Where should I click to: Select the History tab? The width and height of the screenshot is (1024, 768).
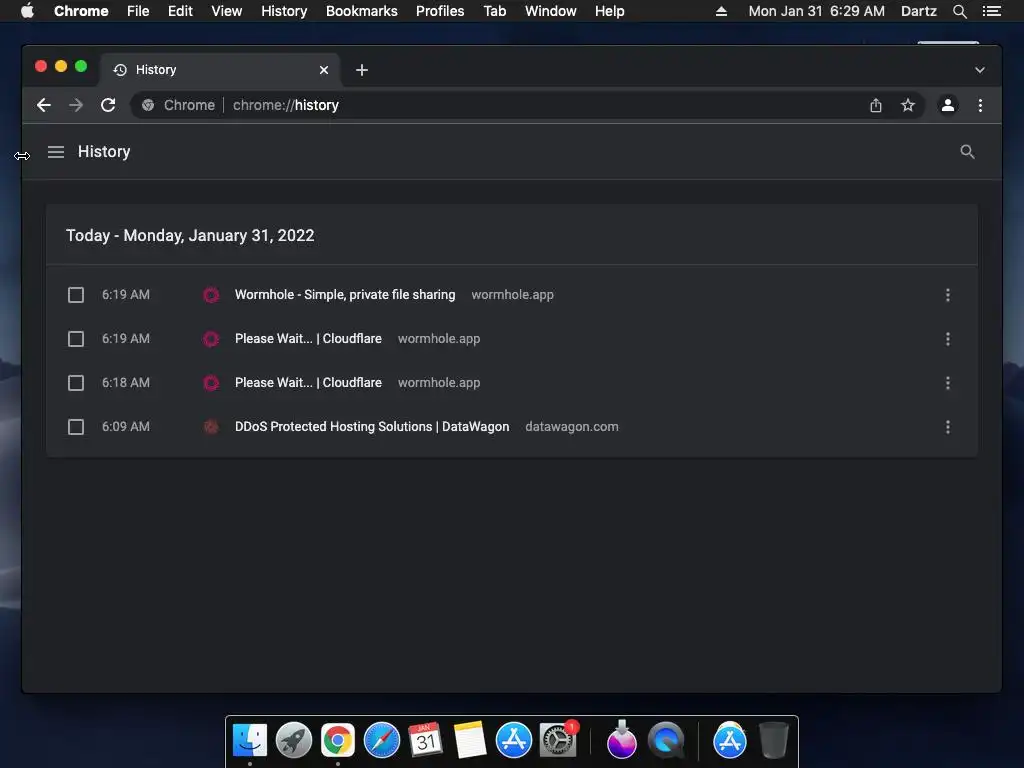220,70
